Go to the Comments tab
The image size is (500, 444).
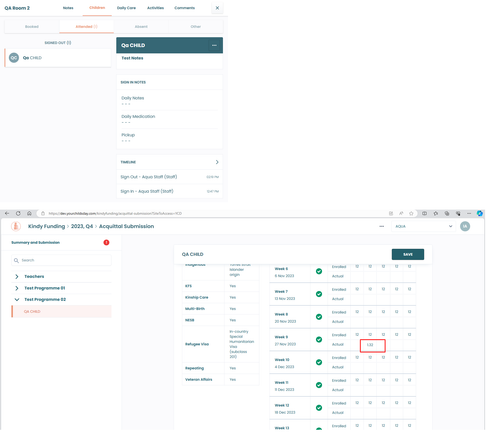tap(184, 8)
